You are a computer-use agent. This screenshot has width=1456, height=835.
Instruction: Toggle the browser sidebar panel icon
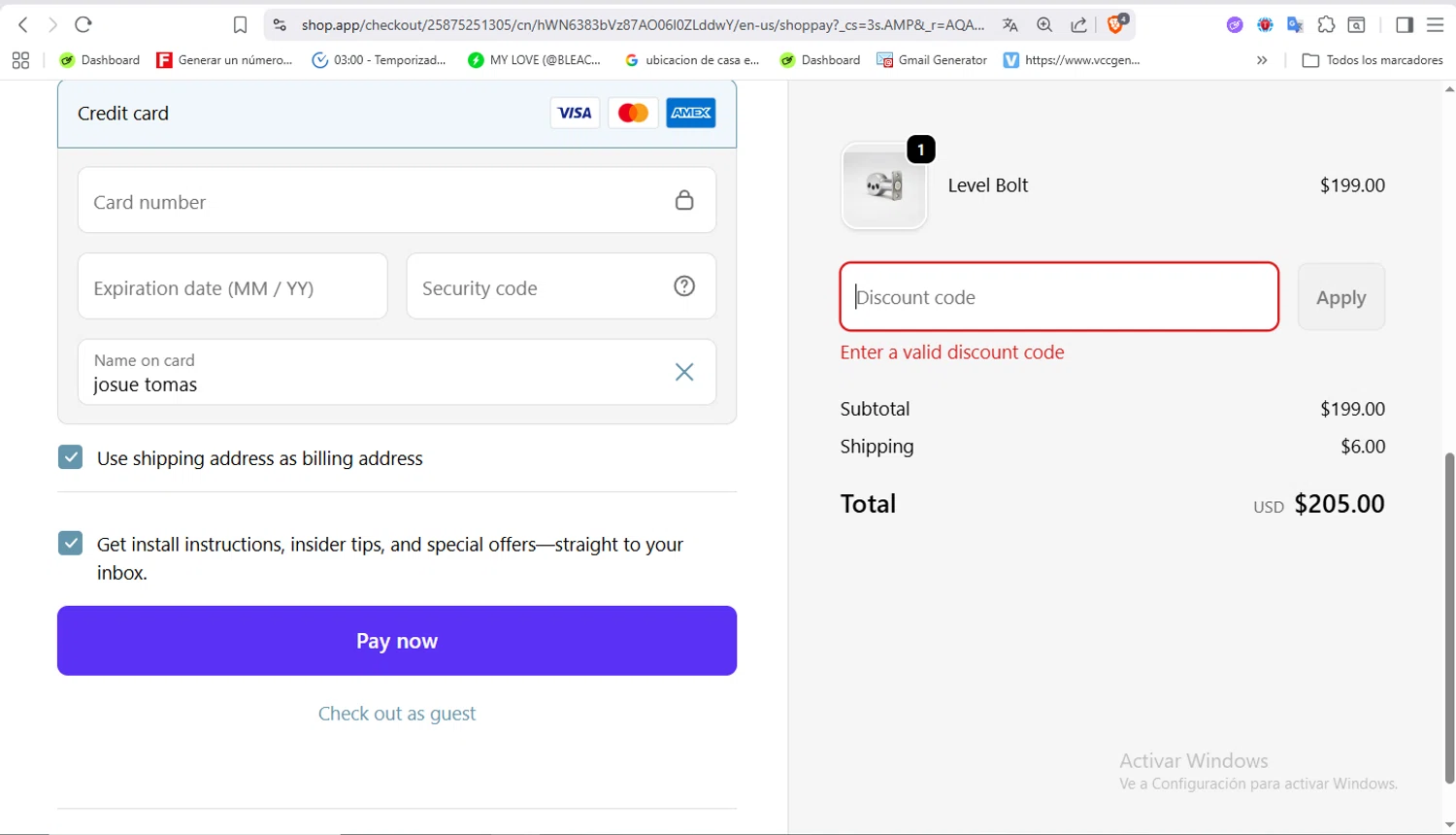pos(1404,25)
